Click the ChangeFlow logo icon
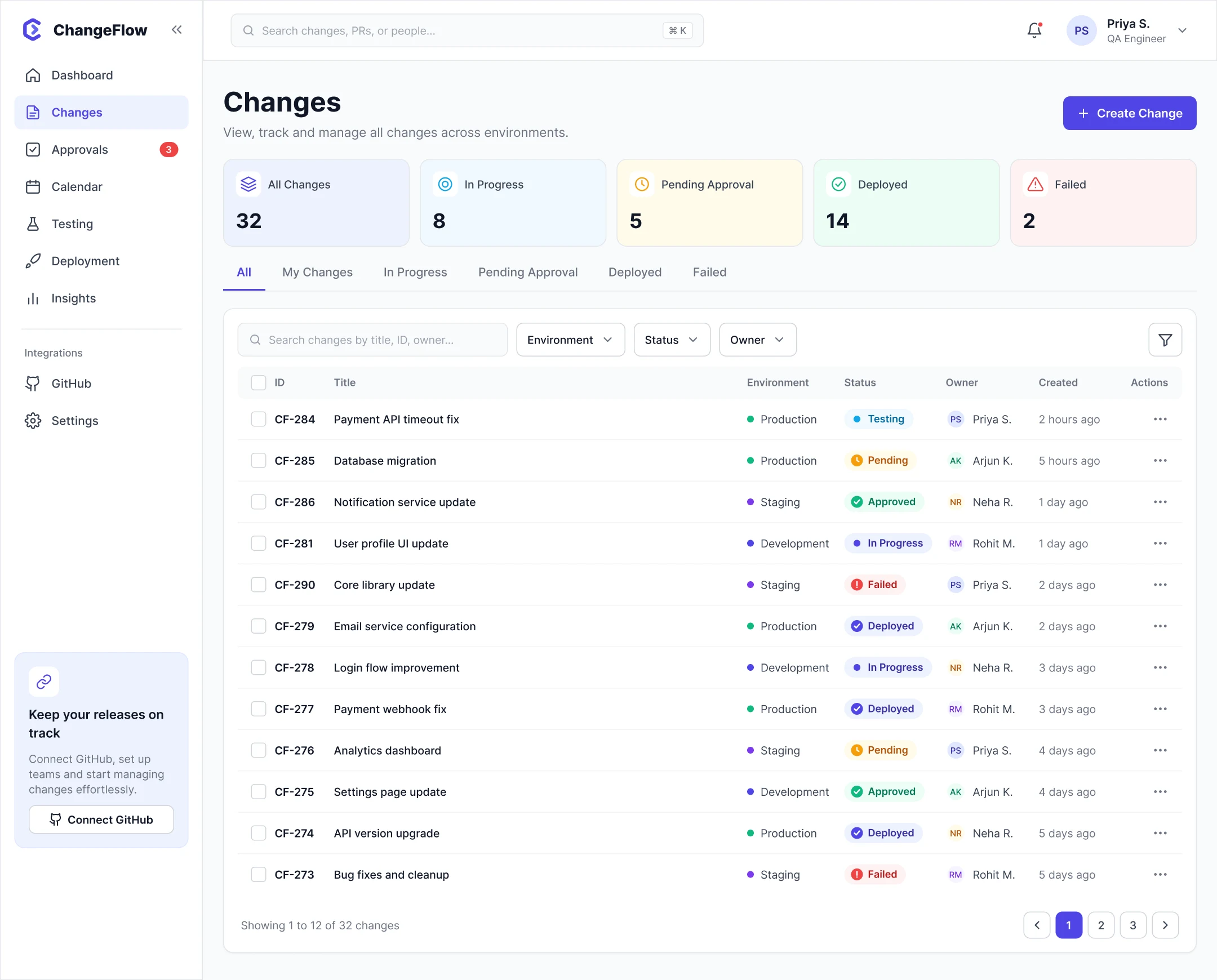This screenshot has height=980, width=1217. pyautogui.click(x=32, y=30)
